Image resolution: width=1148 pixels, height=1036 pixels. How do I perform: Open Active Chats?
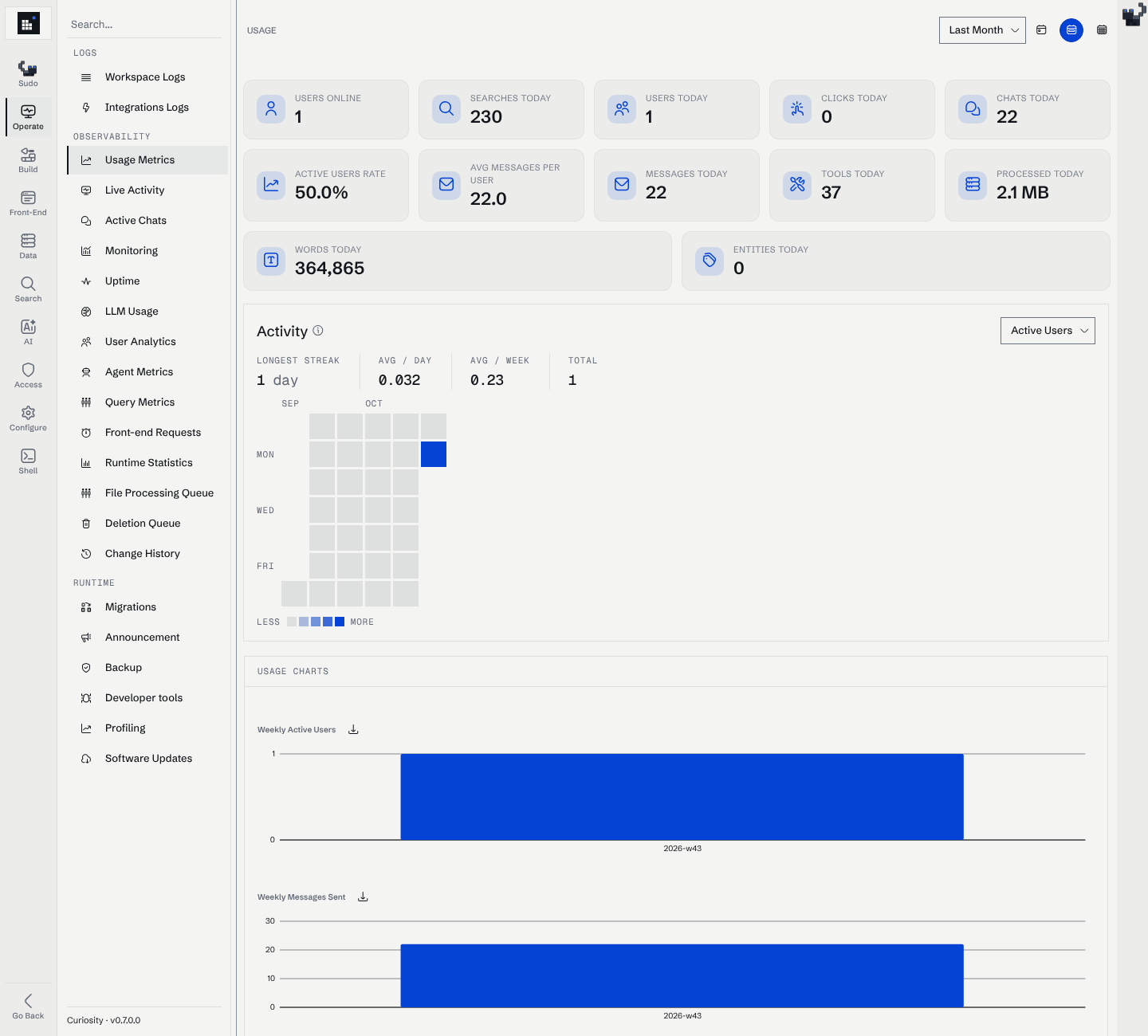147,221
